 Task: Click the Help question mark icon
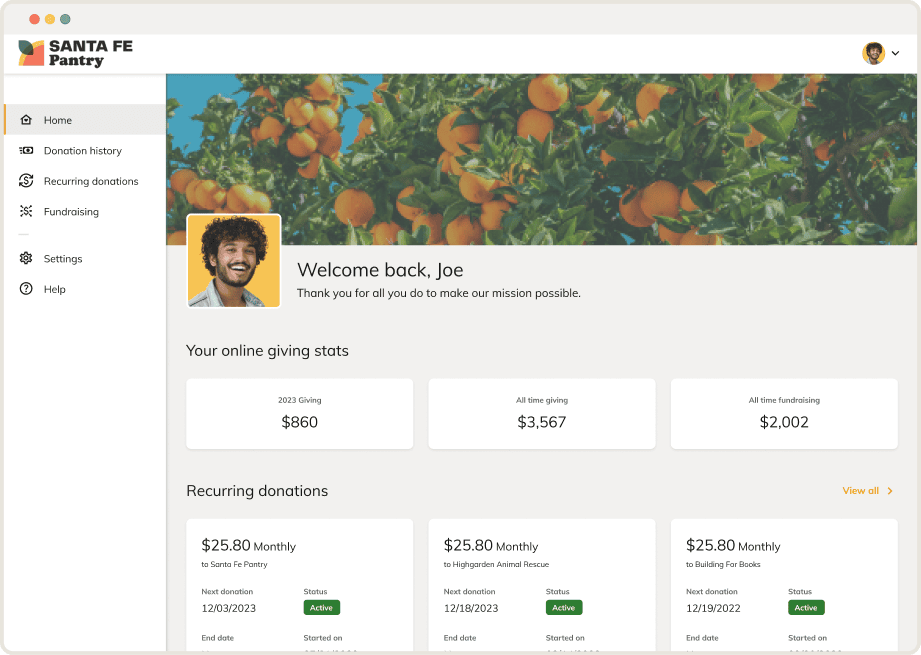26,289
